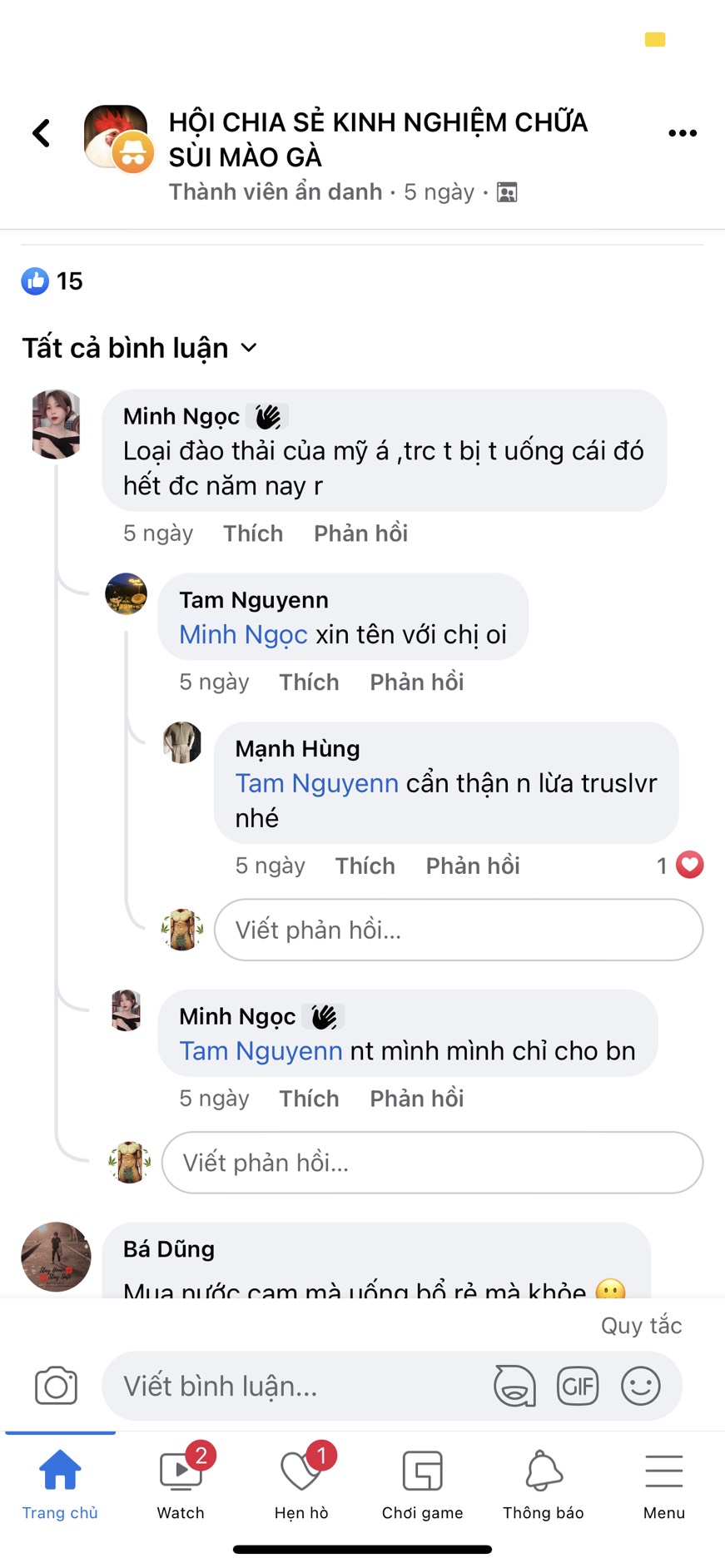Open Bá Dũng's profile picture
This screenshot has width=725, height=1568.
(x=56, y=1257)
